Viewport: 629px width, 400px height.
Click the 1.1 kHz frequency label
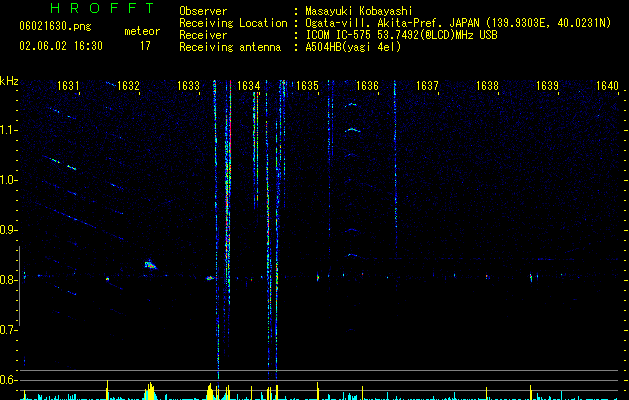pos(8,130)
